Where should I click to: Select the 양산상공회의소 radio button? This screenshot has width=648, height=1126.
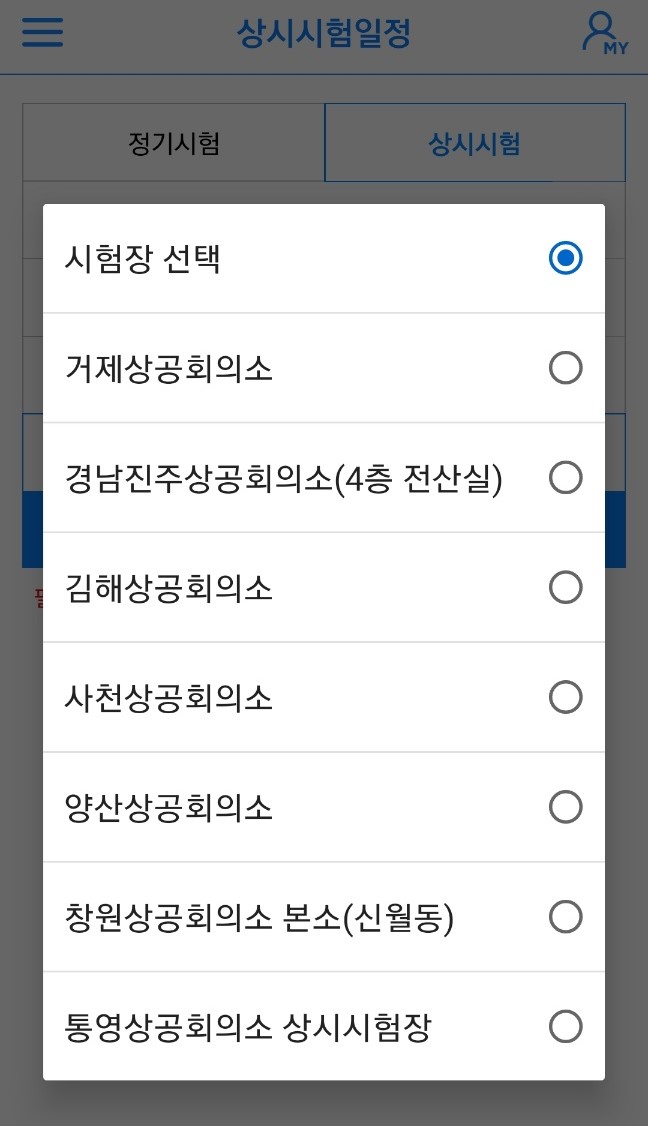pyautogui.click(x=566, y=807)
